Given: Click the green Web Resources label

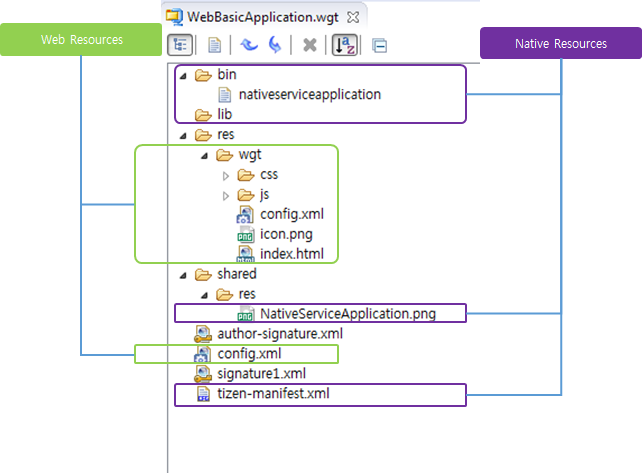Looking at the screenshot, I should pos(81,40).
